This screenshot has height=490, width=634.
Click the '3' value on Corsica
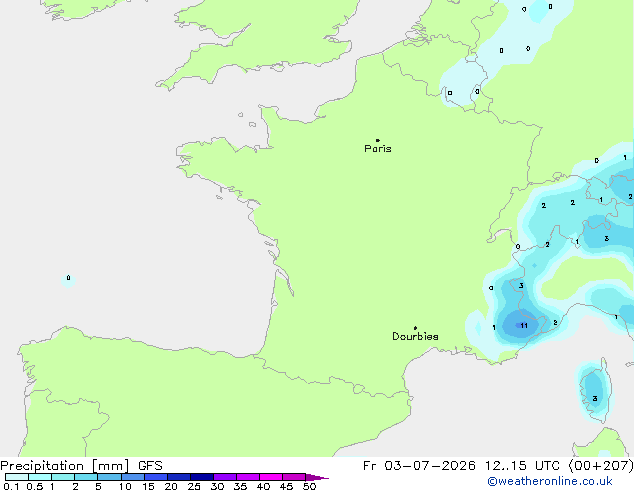[x=595, y=399]
